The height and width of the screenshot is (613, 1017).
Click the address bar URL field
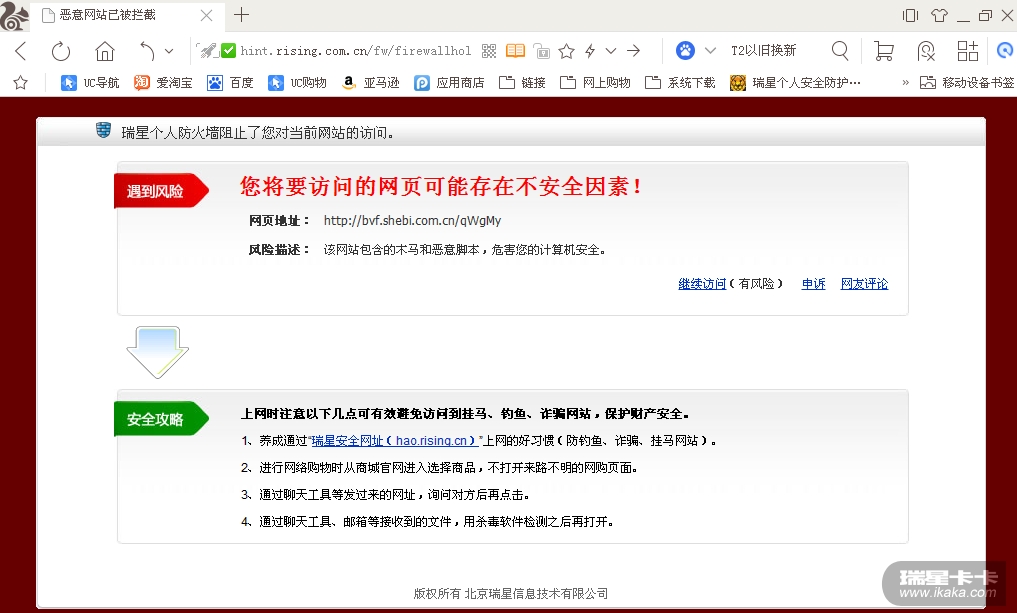pyautogui.click(x=355, y=51)
